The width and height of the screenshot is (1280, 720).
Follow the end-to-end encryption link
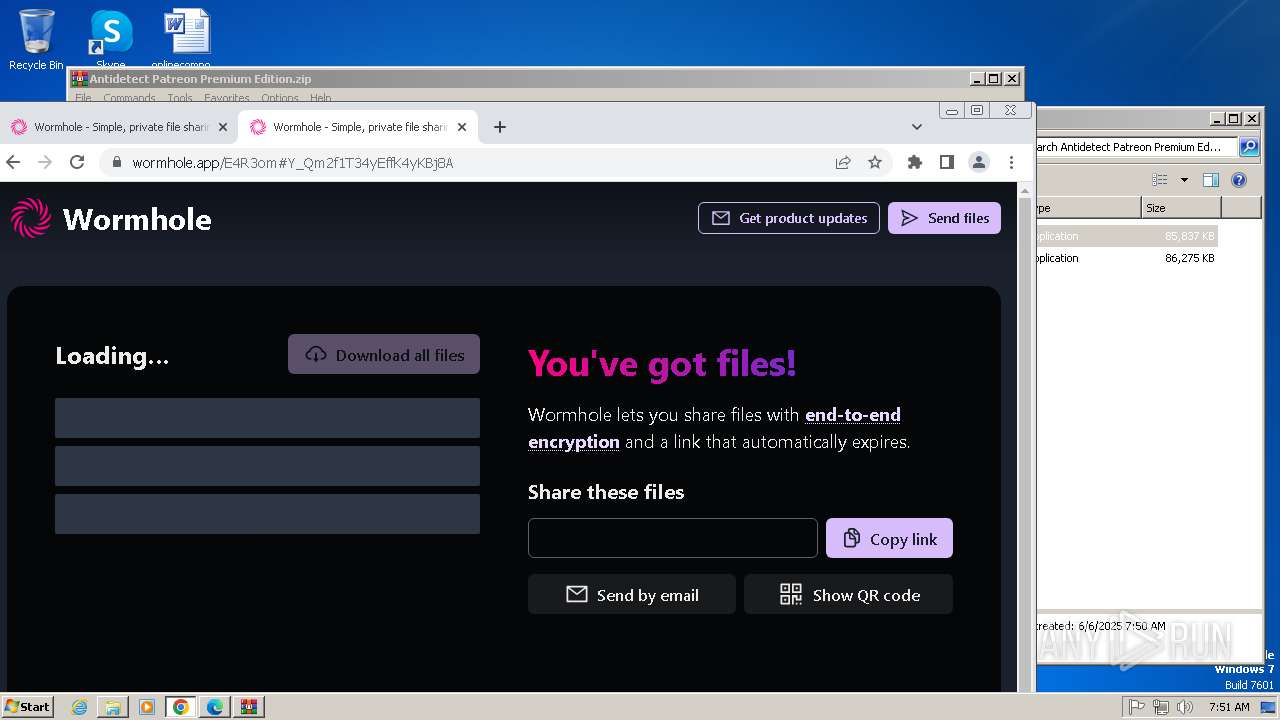tap(714, 428)
